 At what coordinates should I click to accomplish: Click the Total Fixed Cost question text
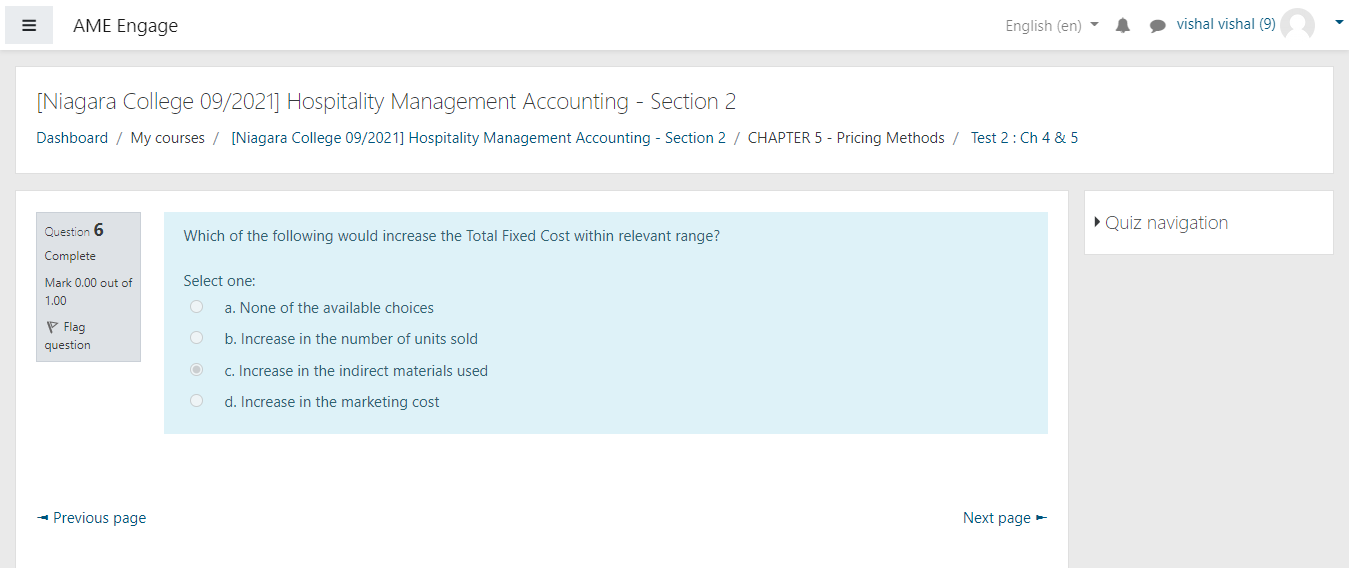point(451,236)
